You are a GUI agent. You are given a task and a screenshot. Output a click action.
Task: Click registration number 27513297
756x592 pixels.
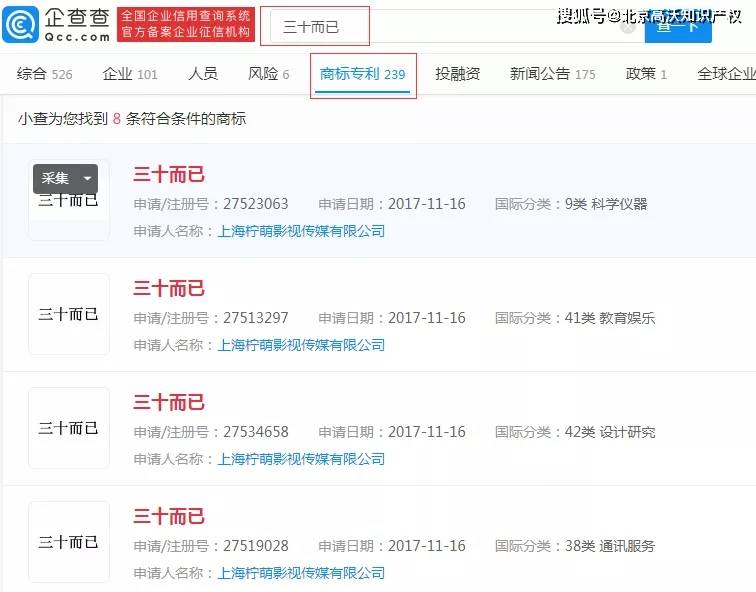tap(256, 318)
